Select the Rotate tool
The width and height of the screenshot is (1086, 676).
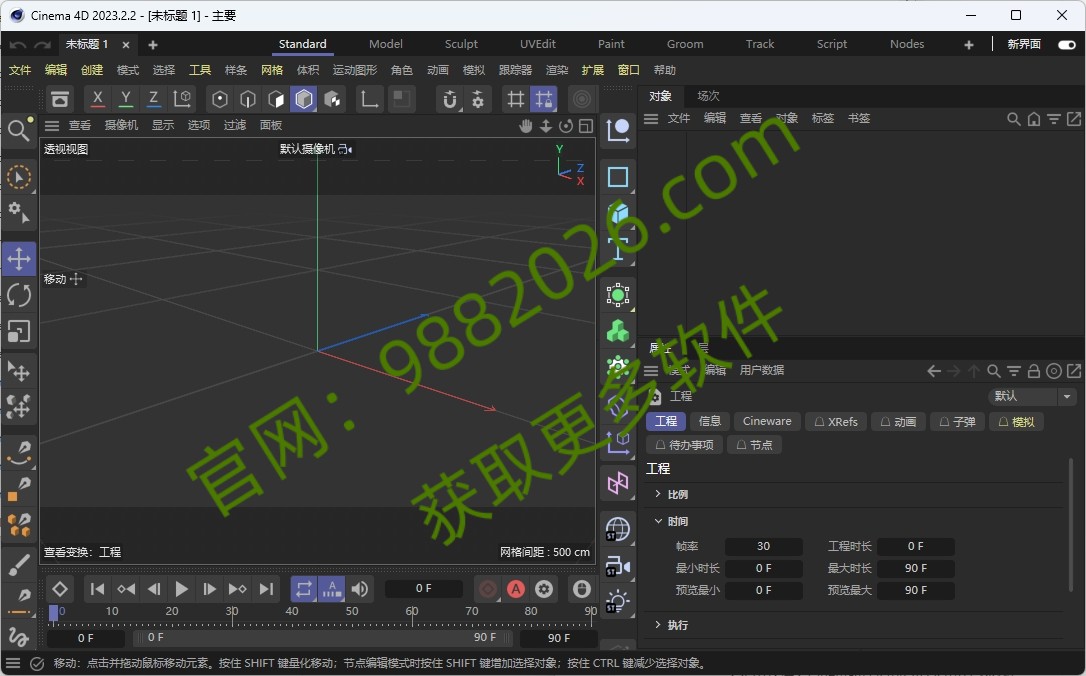19,295
